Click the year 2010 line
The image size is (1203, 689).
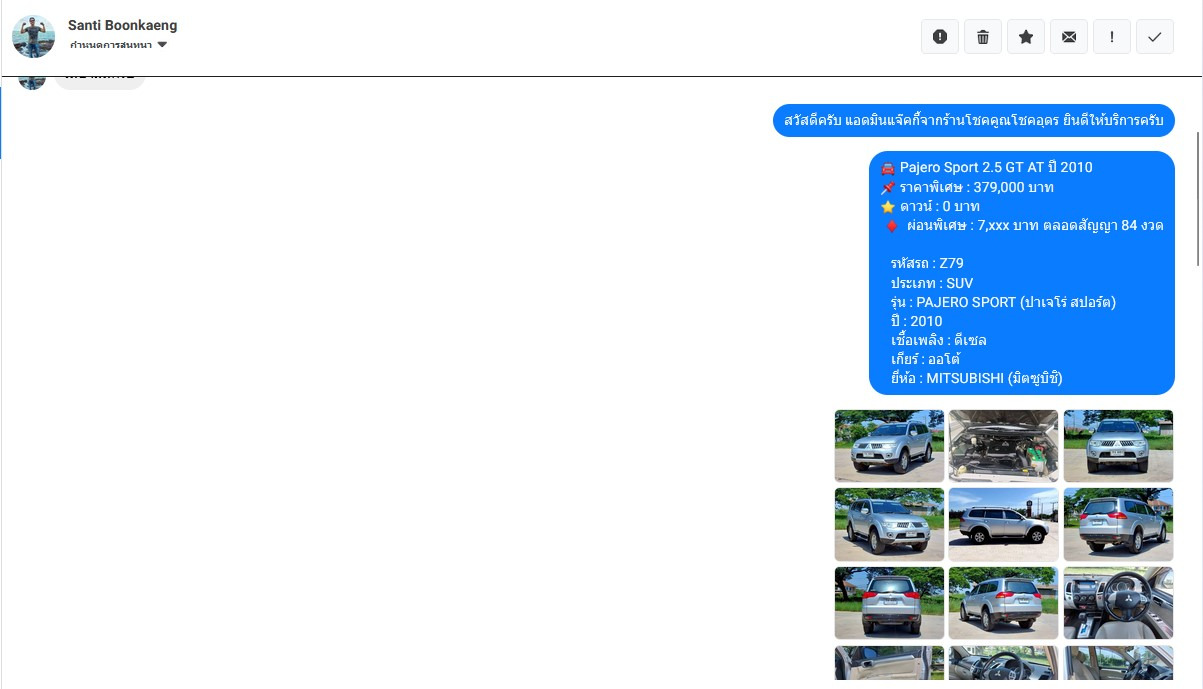[x=916, y=321]
